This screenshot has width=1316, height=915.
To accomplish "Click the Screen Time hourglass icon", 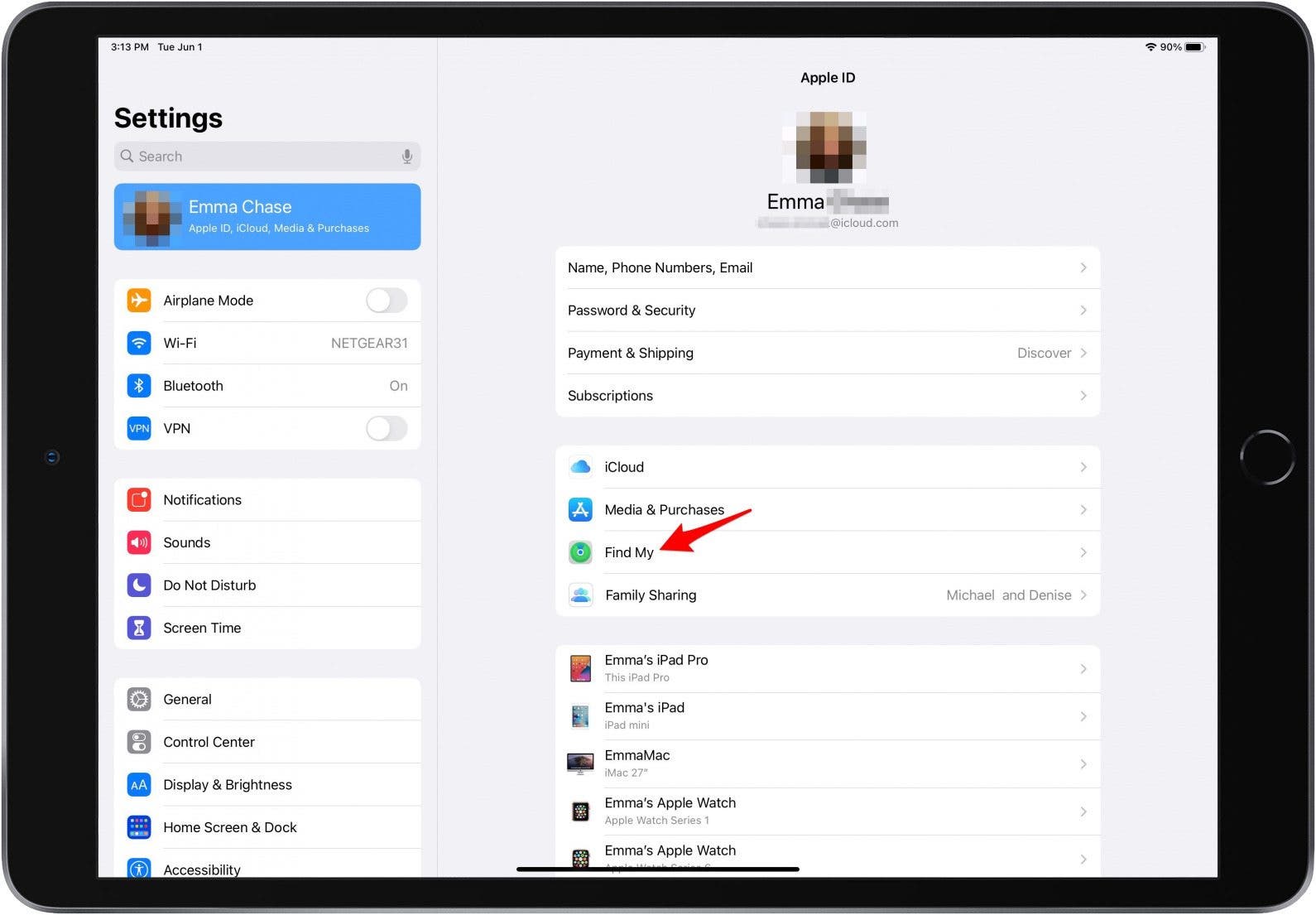I will 139,628.
